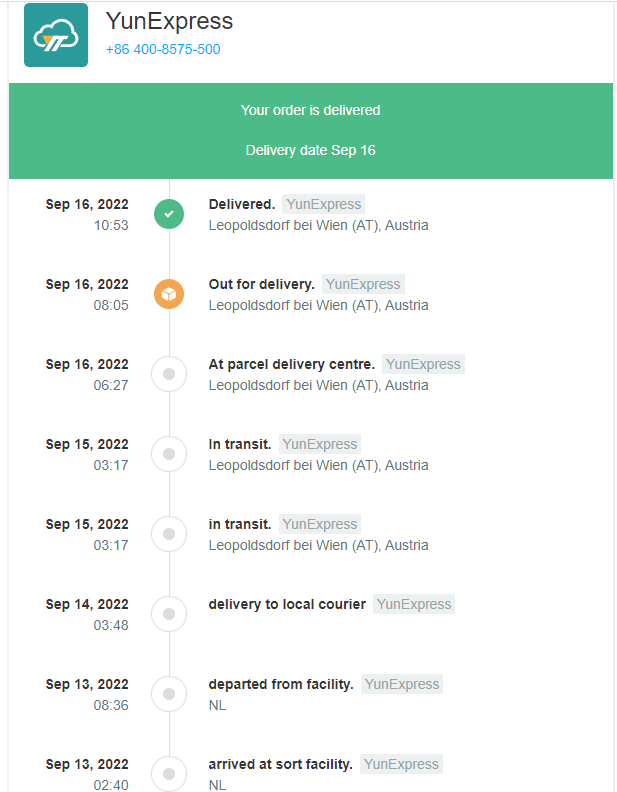
Task: Call the +86 400-8575-500 phone link
Action: pyautogui.click(x=163, y=49)
